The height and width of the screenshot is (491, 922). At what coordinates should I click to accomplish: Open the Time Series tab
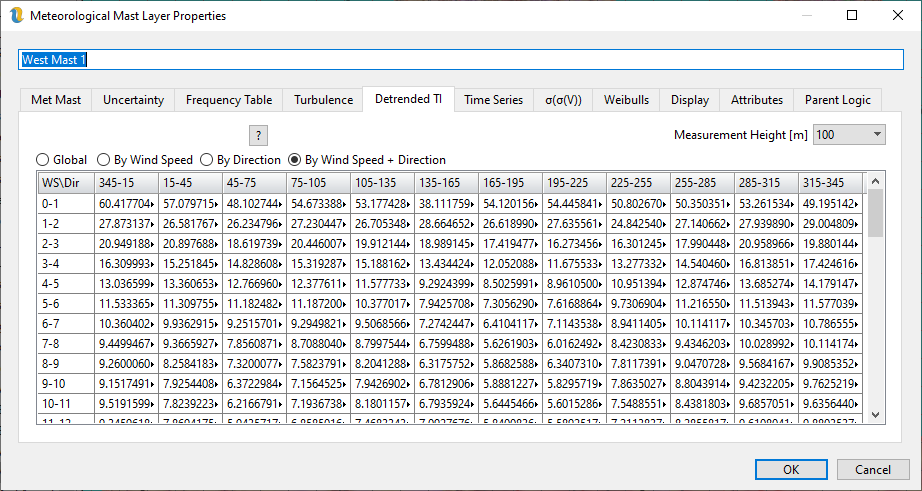click(x=493, y=100)
